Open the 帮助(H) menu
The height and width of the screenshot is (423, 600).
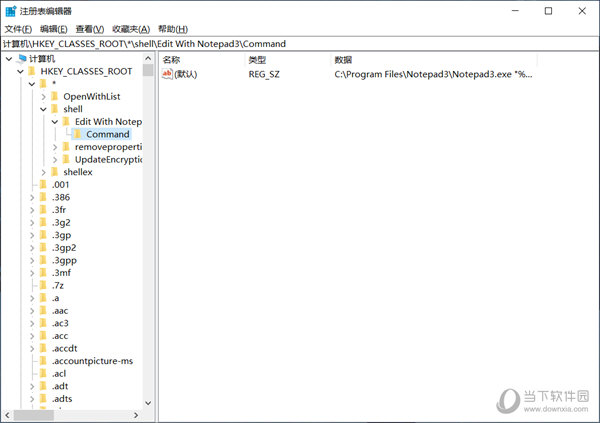coord(173,29)
